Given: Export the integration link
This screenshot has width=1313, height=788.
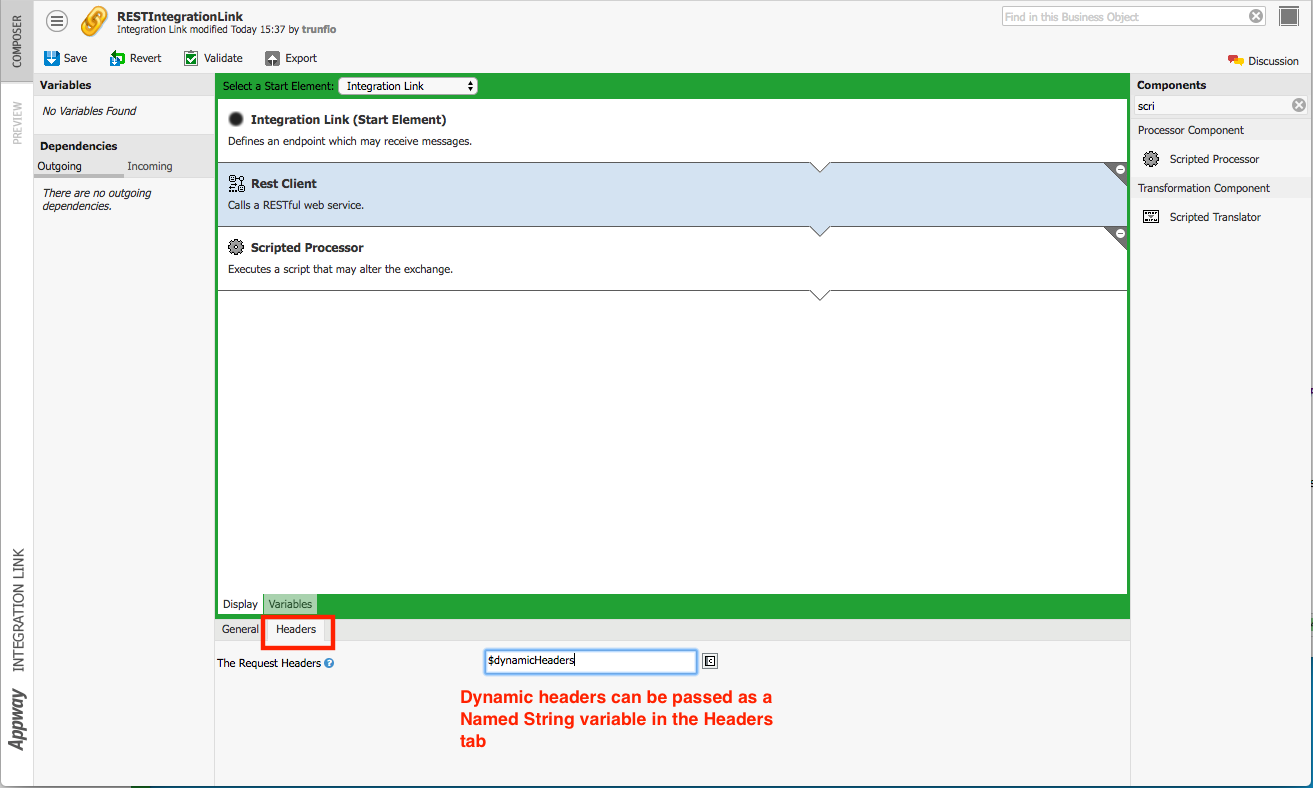Looking at the screenshot, I should click(291, 58).
